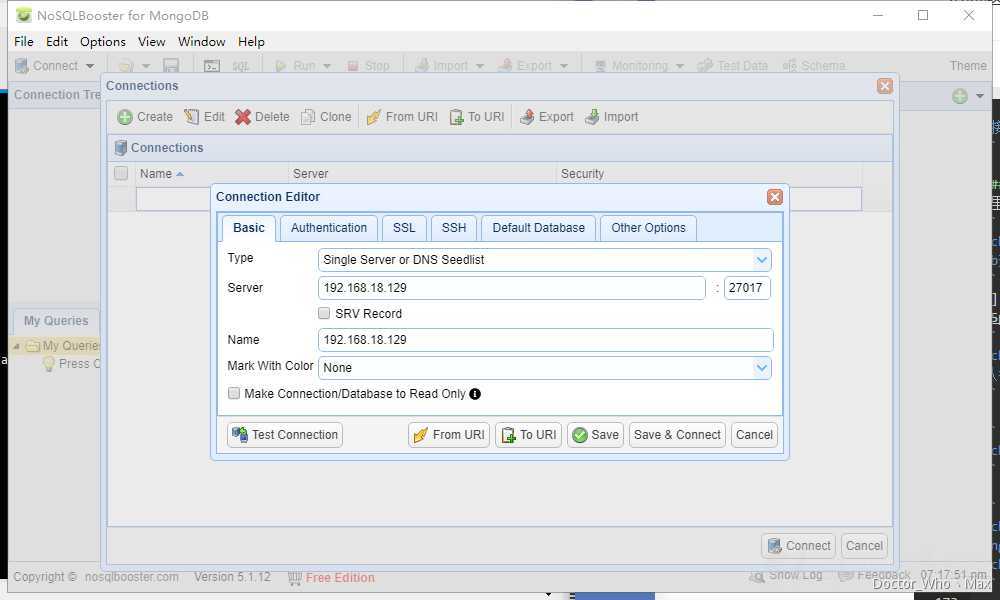1000x600 pixels.
Task: Click the Import button in main toolbar
Action: (x=443, y=66)
